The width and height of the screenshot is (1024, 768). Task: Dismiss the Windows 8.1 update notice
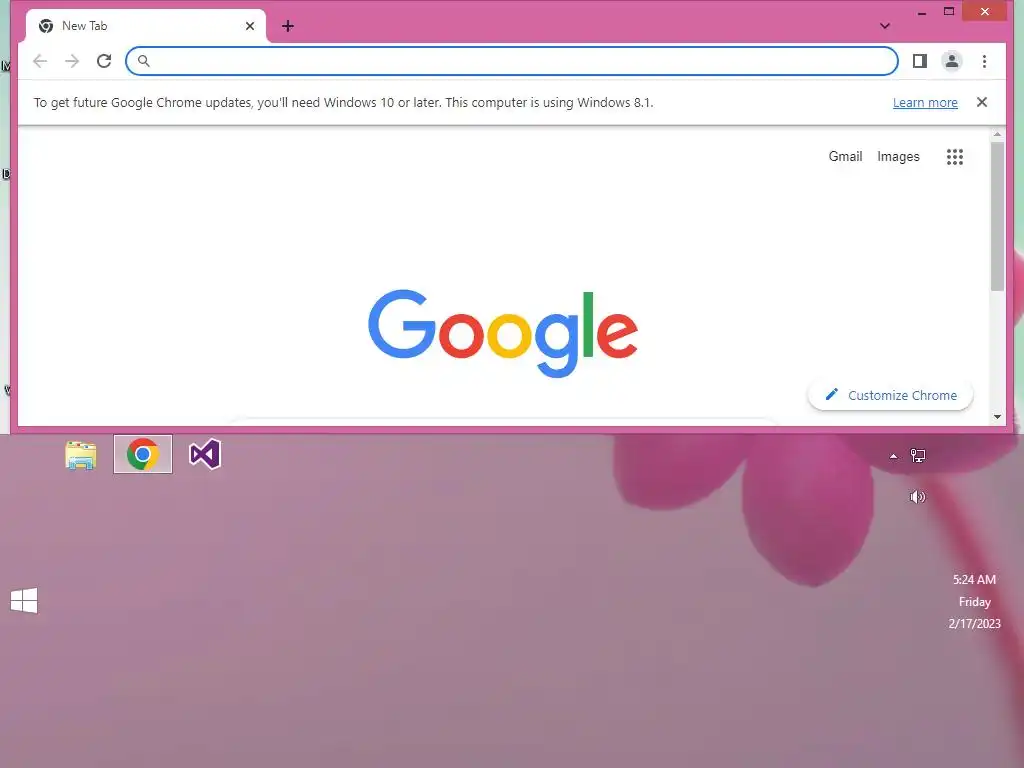[982, 102]
